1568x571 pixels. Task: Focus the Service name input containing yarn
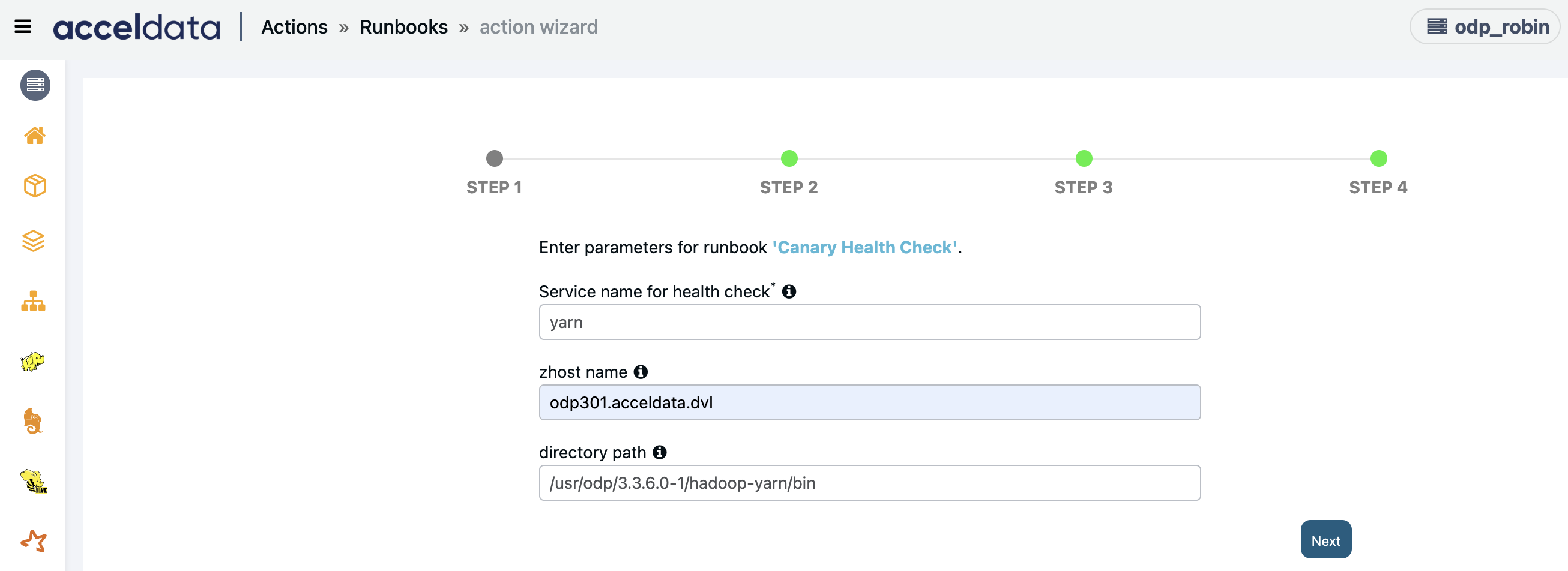(869, 322)
